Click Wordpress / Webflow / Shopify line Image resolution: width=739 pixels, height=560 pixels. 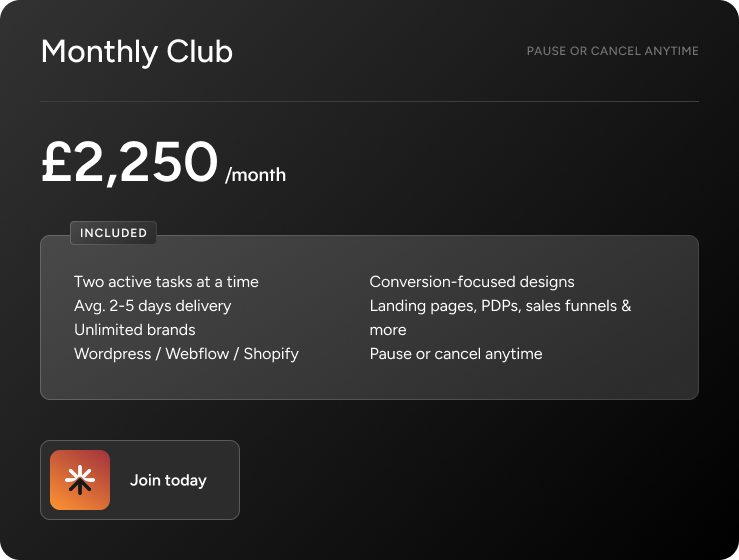pyautogui.click(x=186, y=354)
